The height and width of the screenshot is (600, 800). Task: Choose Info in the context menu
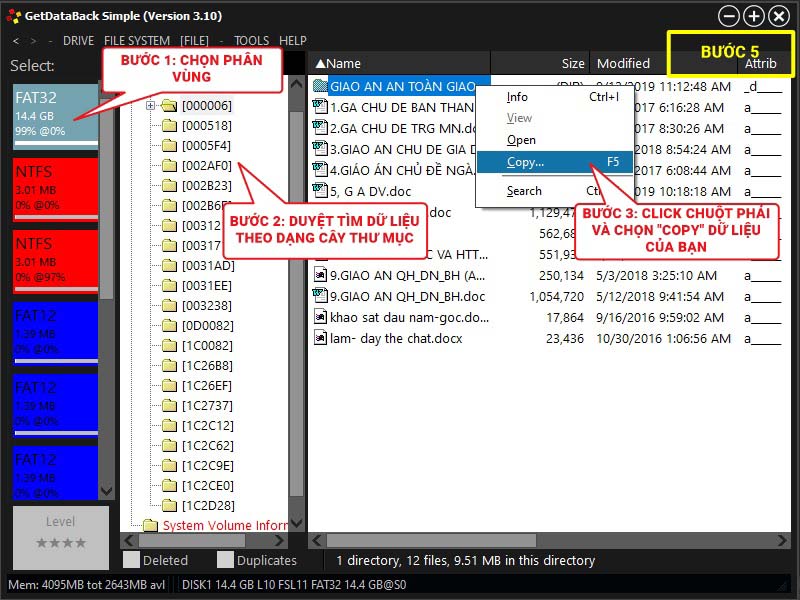point(555,97)
